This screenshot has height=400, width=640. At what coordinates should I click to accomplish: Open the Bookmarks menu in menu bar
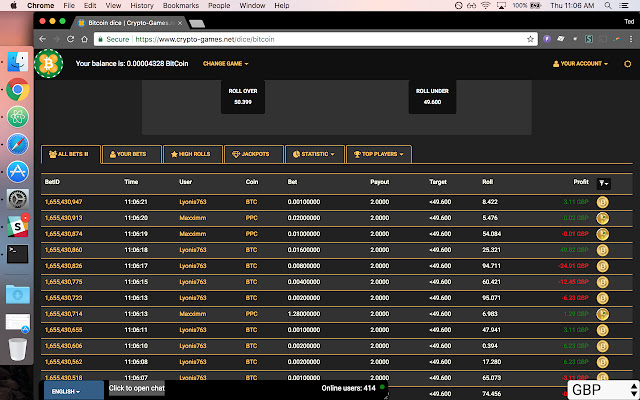coord(180,6)
